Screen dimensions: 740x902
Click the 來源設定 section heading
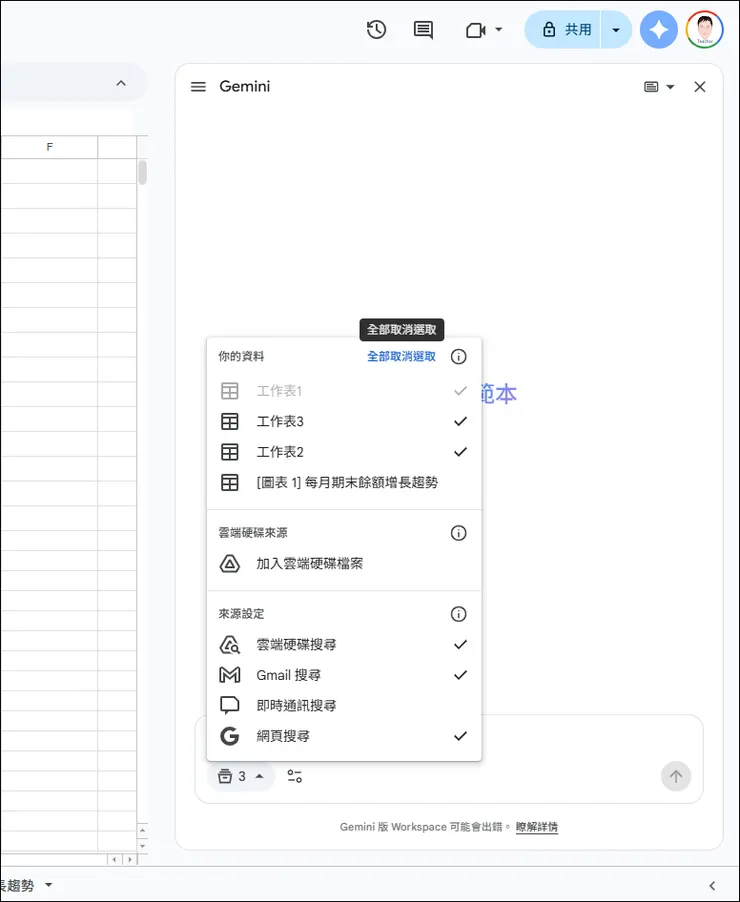point(241,614)
